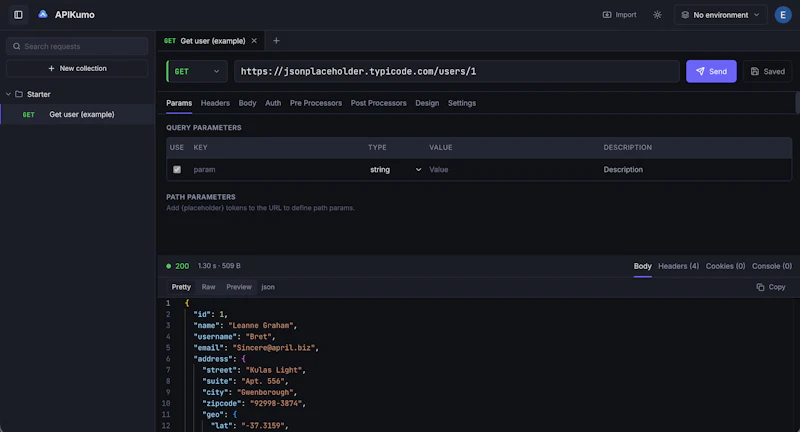800x432 pixels.
Task: Show the response Body tab
Action: (642, 266)
